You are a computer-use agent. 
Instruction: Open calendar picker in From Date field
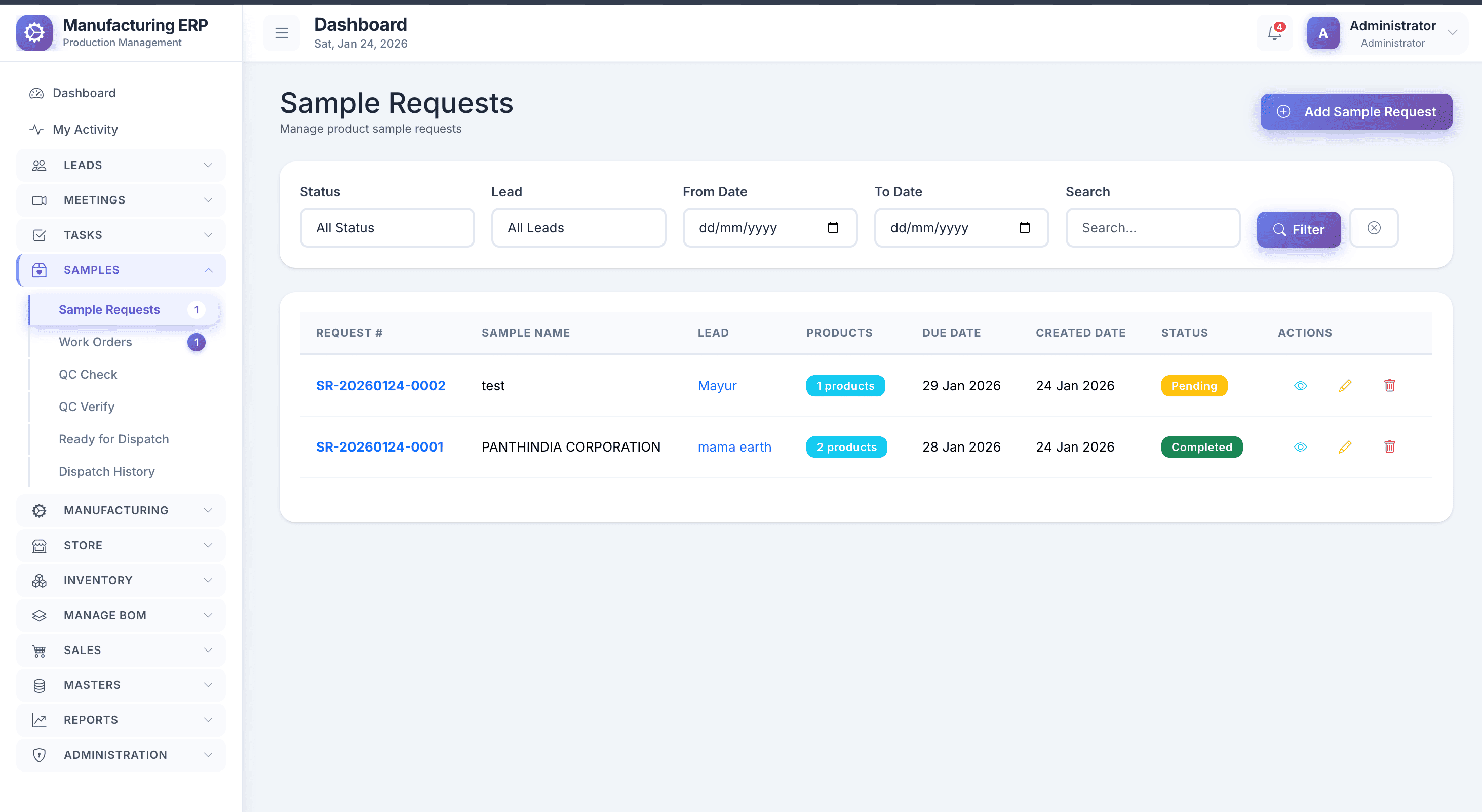(x=833, y=228)
